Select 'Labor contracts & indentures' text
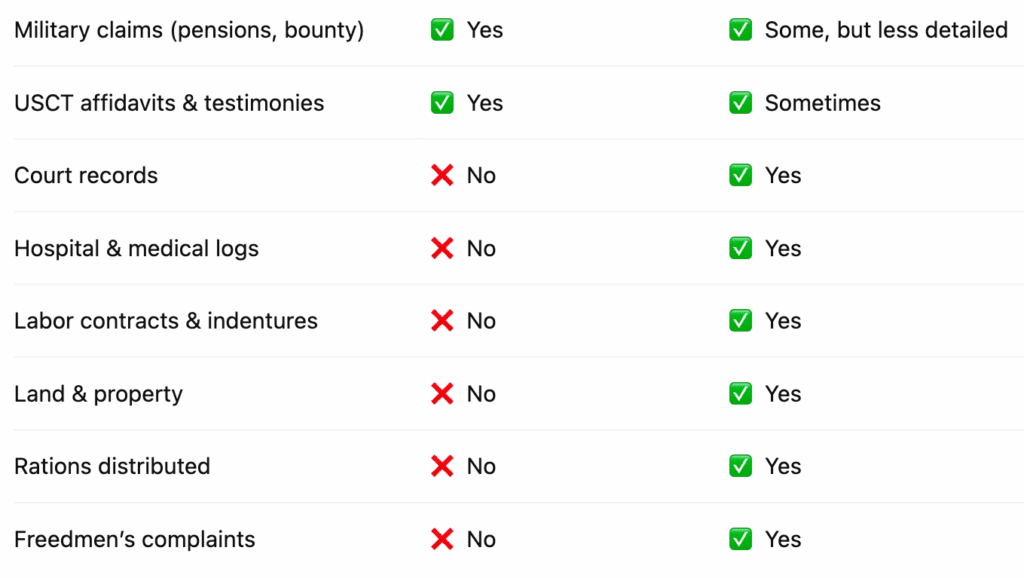Screen dimensions: 1024x578 tap(166, 321)
